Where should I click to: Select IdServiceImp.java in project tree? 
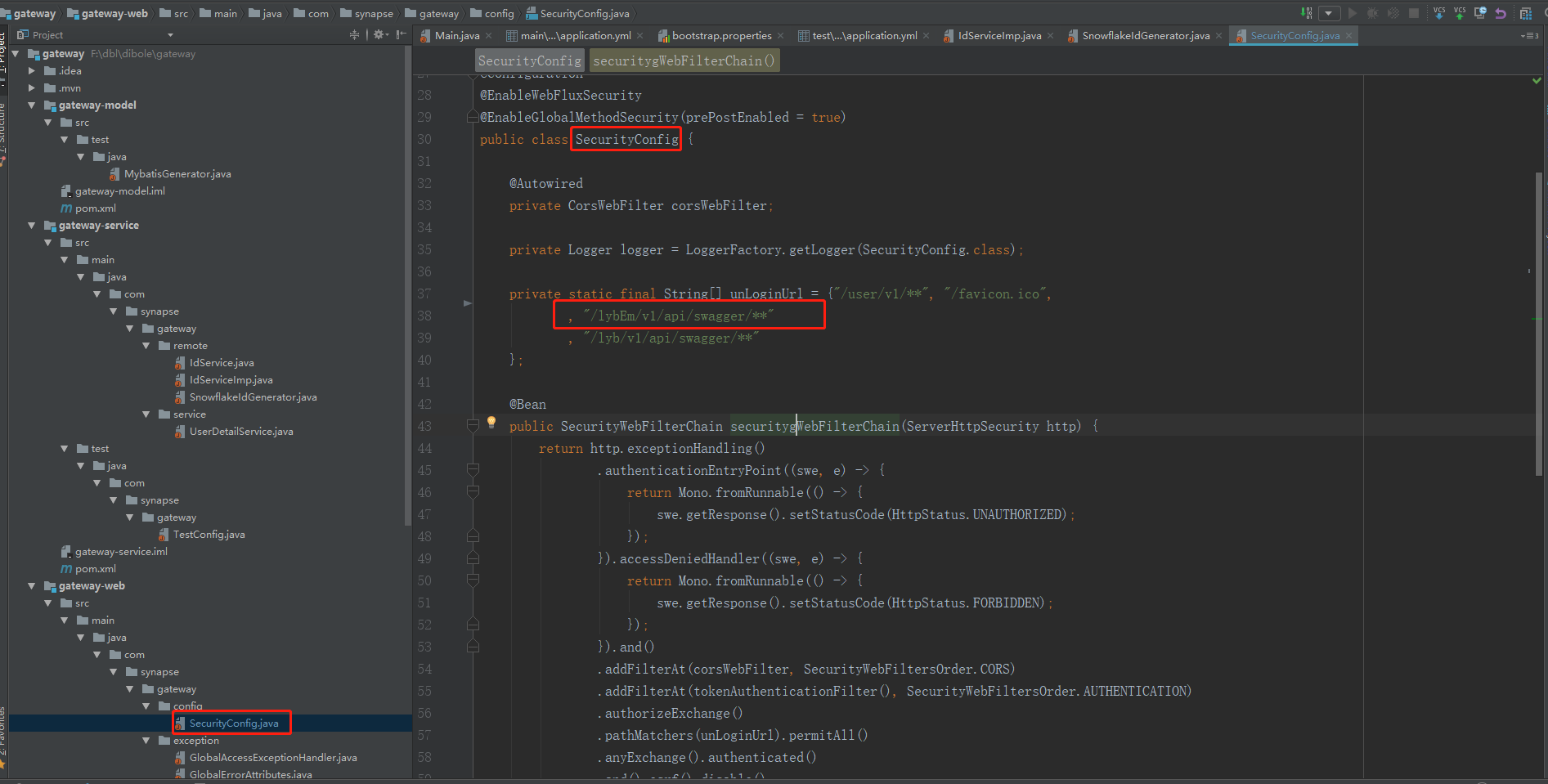coord(224,379)
